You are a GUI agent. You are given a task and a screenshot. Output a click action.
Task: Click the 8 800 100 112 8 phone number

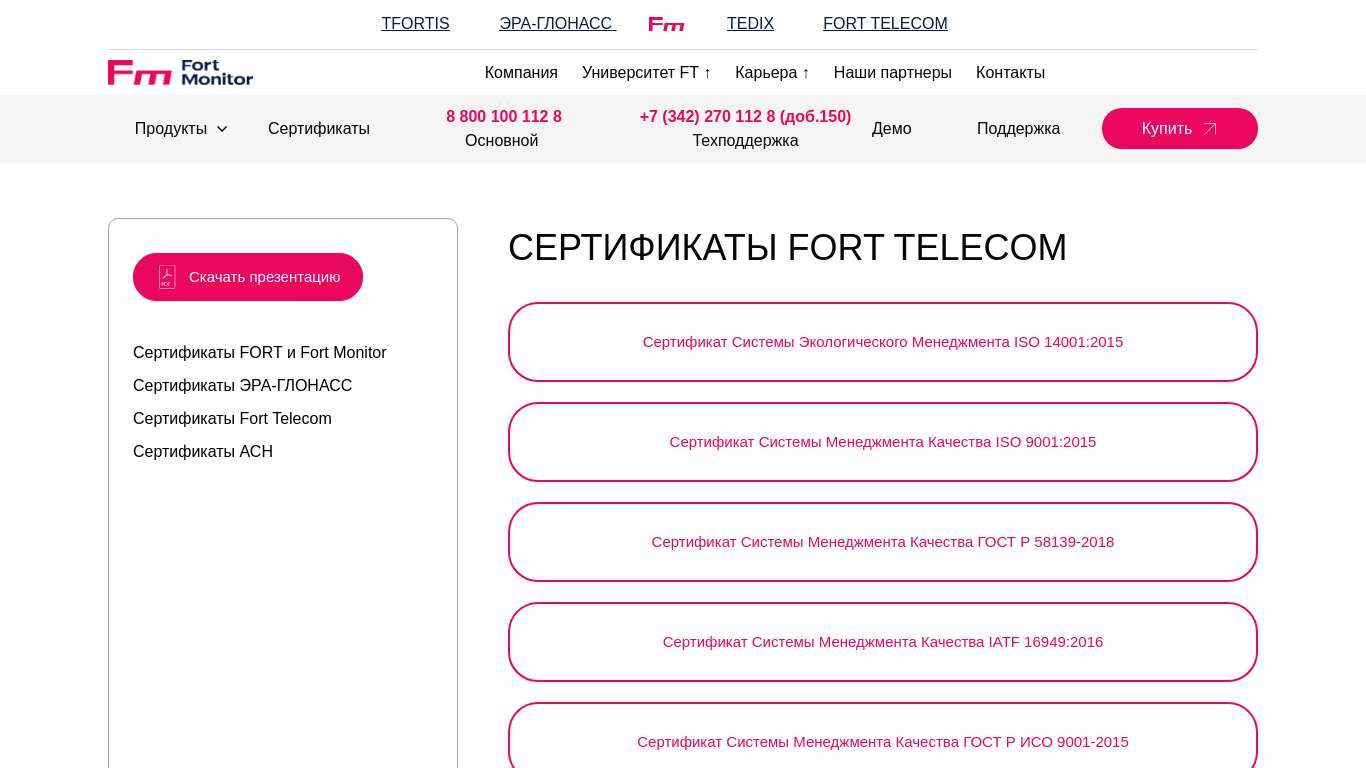(503, 117)
